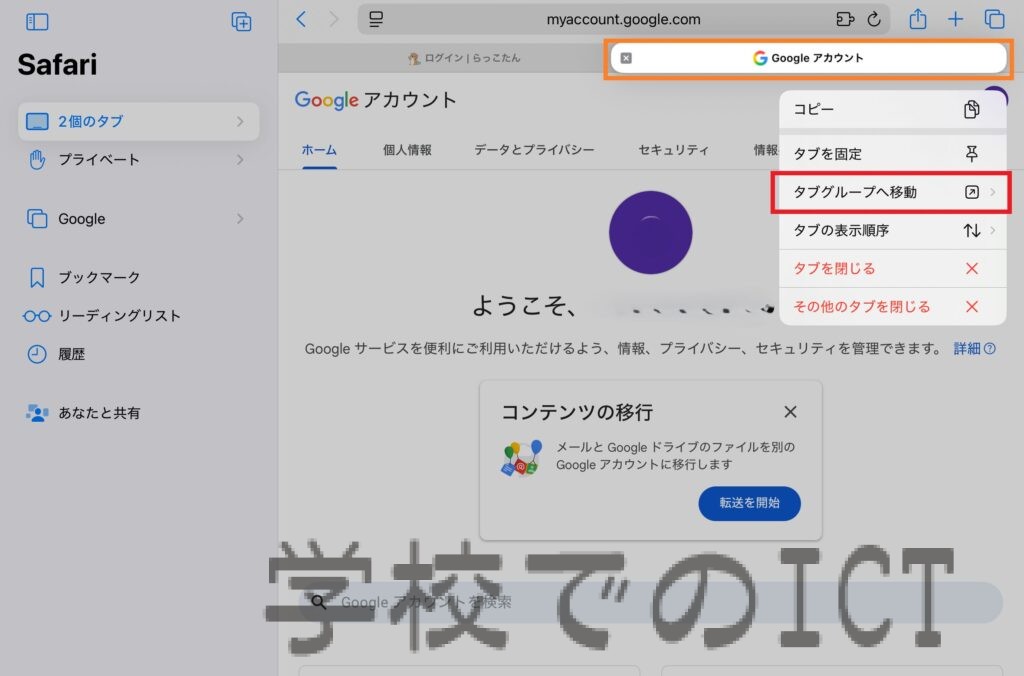Screen dimensions: 1024x676
Task: Follow the 詳細 link
Action: coord(967,349)
